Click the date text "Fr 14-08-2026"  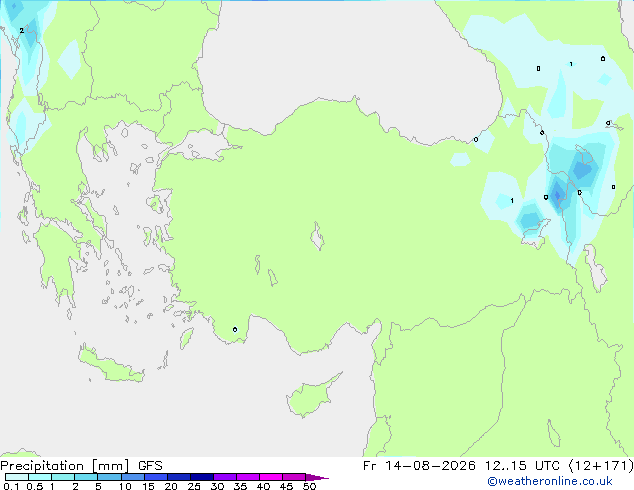(419, 466)
